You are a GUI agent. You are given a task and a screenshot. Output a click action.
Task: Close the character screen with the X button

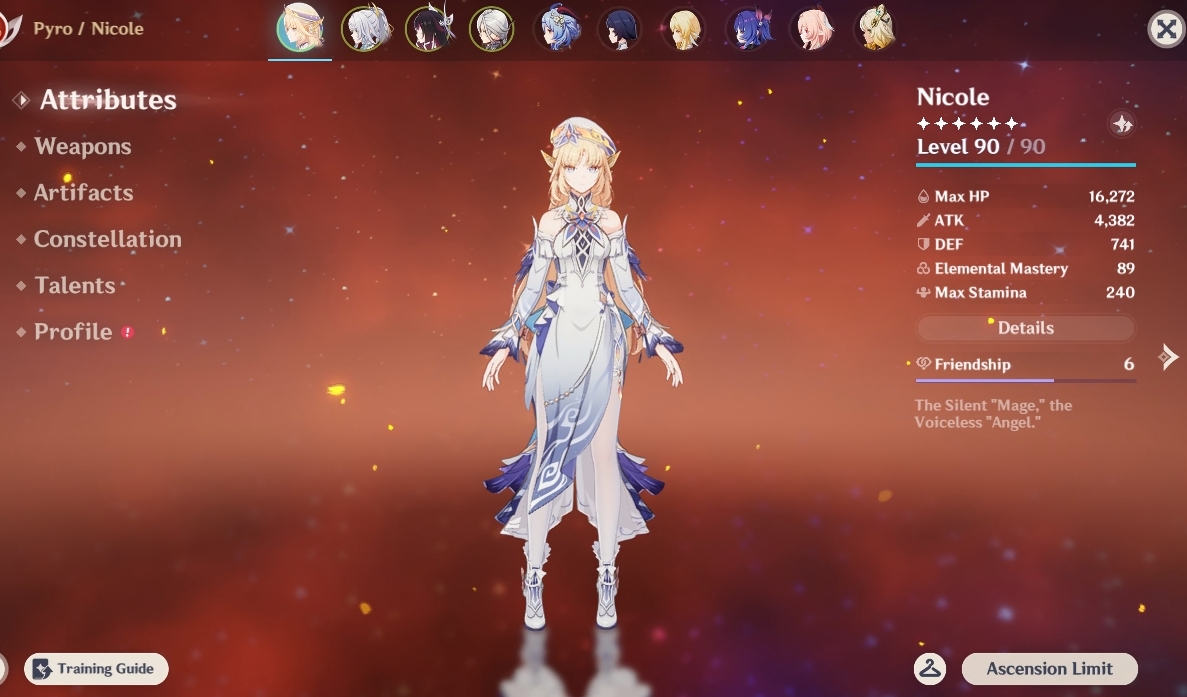point(1167,30)
